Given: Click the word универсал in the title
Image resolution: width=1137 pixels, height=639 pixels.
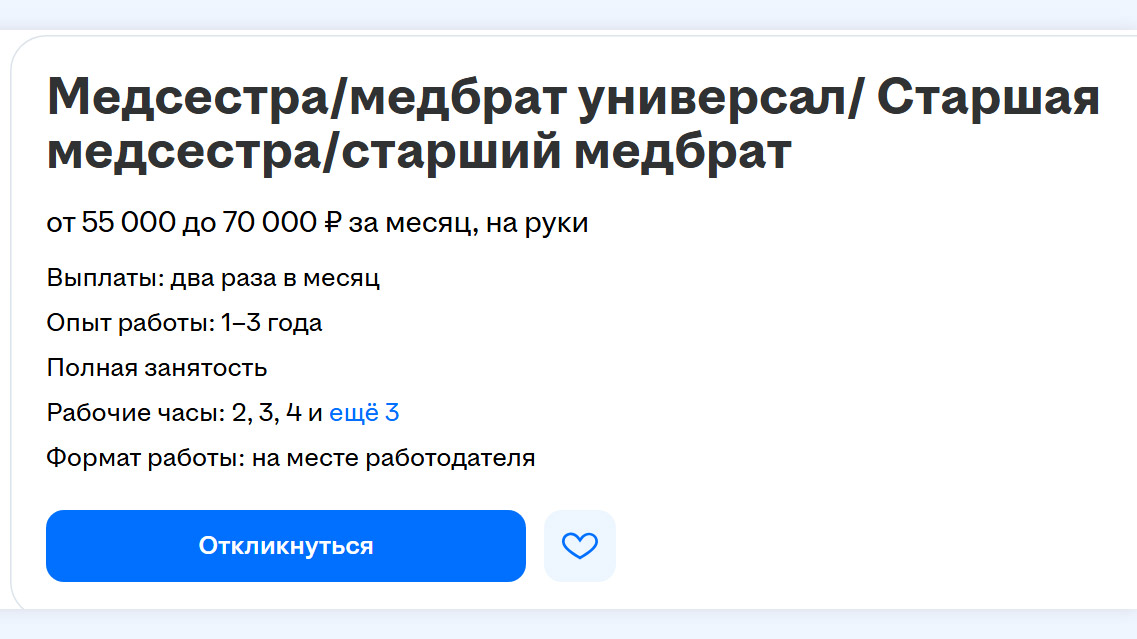Looking at the screenshot, I should 713,99.
